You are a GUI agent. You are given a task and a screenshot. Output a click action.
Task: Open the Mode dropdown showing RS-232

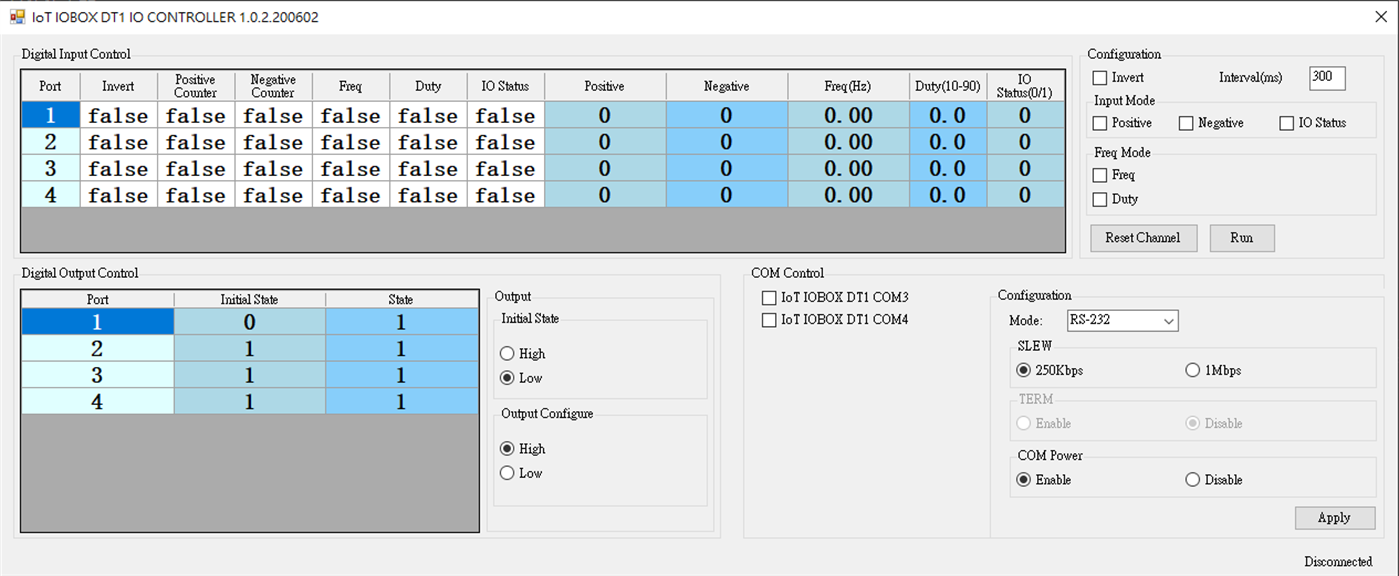click(x=1122, y=321)
